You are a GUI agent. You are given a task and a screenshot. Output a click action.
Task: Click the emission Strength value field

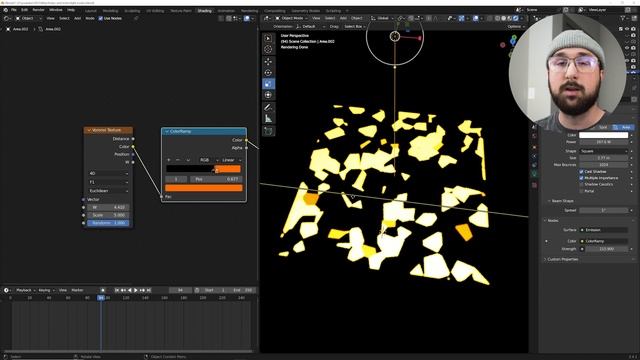click(606, 249)
